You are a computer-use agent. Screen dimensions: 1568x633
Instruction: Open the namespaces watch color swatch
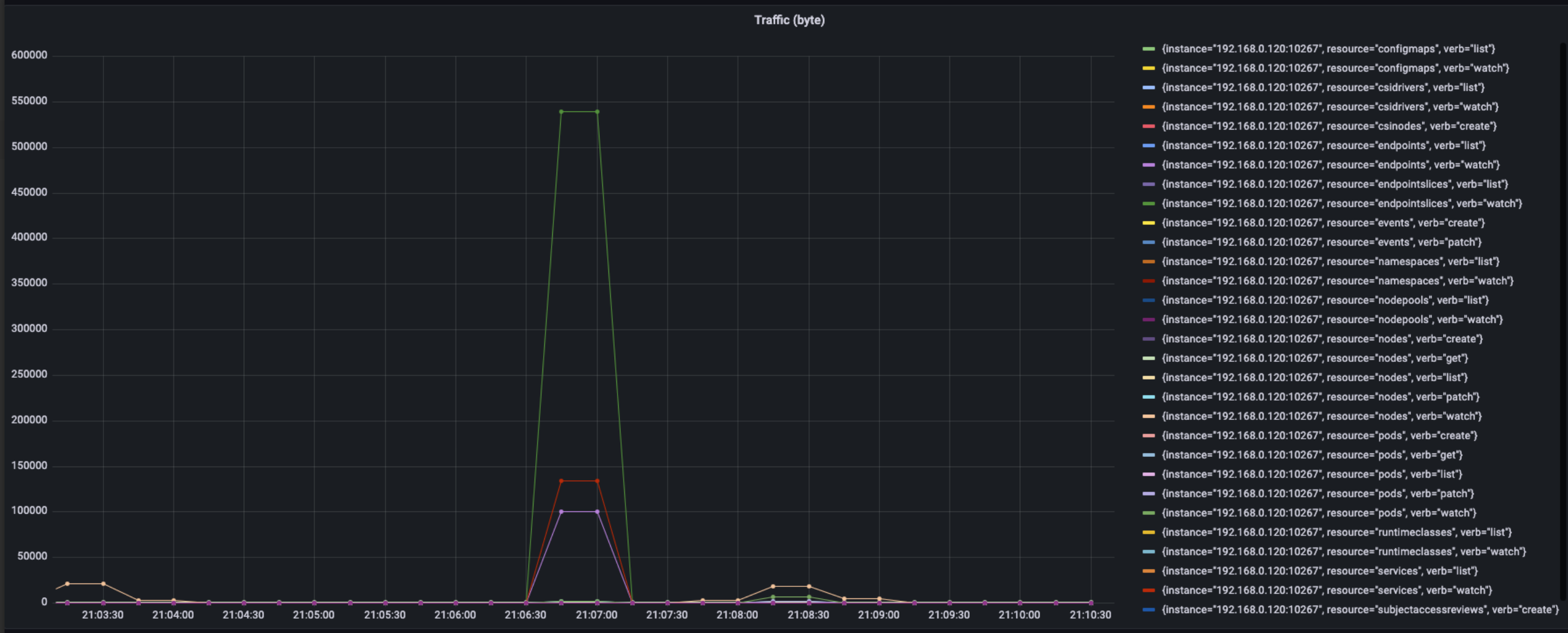pyautogui.click(x=1149, y=281)
